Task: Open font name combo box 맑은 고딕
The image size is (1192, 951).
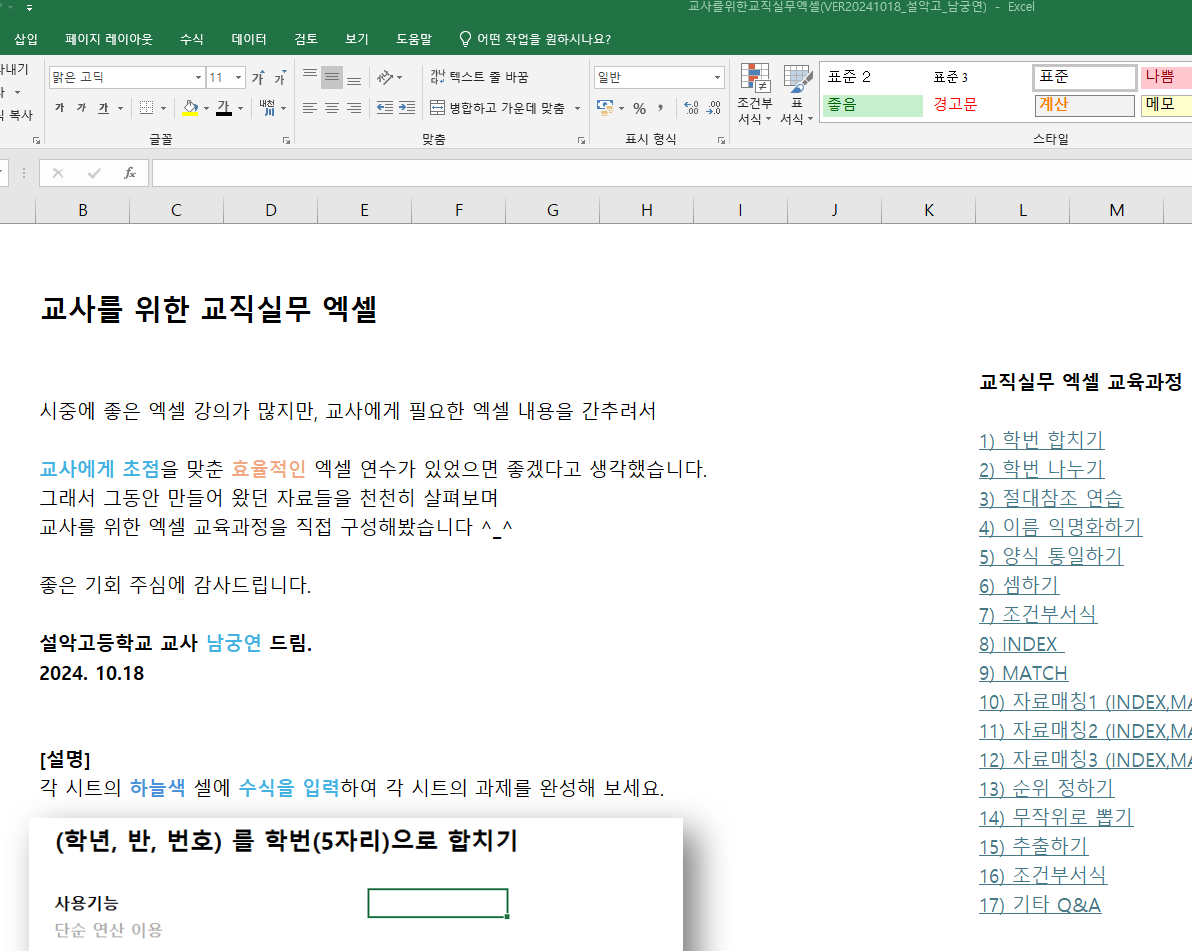Action: 127,78
